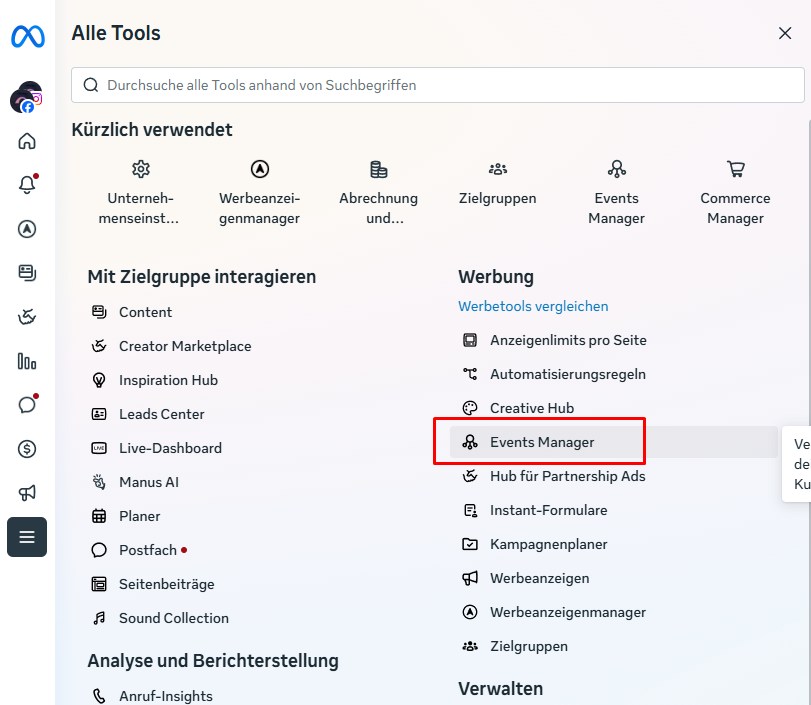Viewport: 811px width, 705px height.
Task: Open Inspiration Hub
Action: [x=155, y=380]
